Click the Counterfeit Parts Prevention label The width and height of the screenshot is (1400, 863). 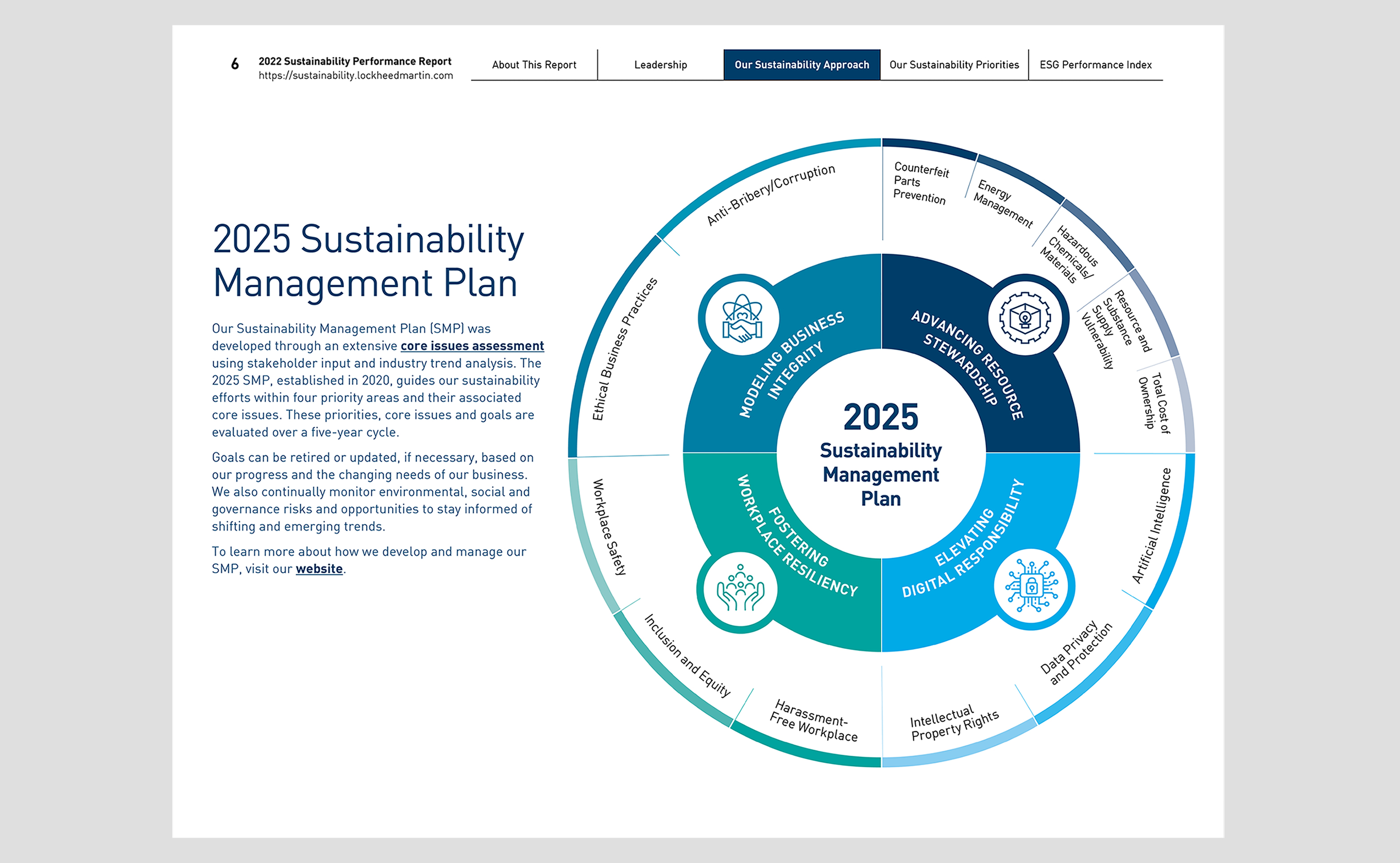click(x=921, y=182)
